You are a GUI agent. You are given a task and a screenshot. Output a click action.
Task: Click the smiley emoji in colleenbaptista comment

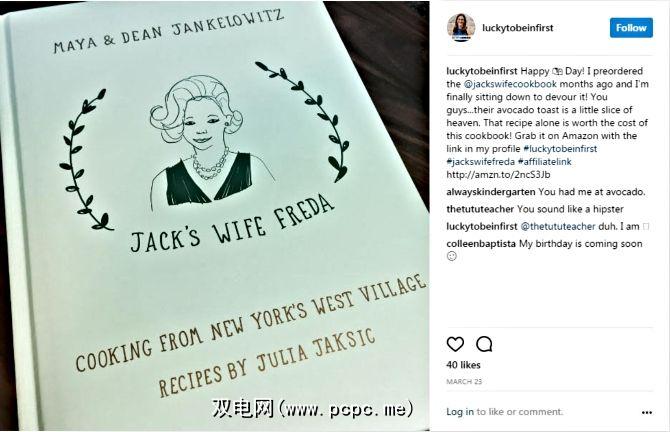pos(452,256)
